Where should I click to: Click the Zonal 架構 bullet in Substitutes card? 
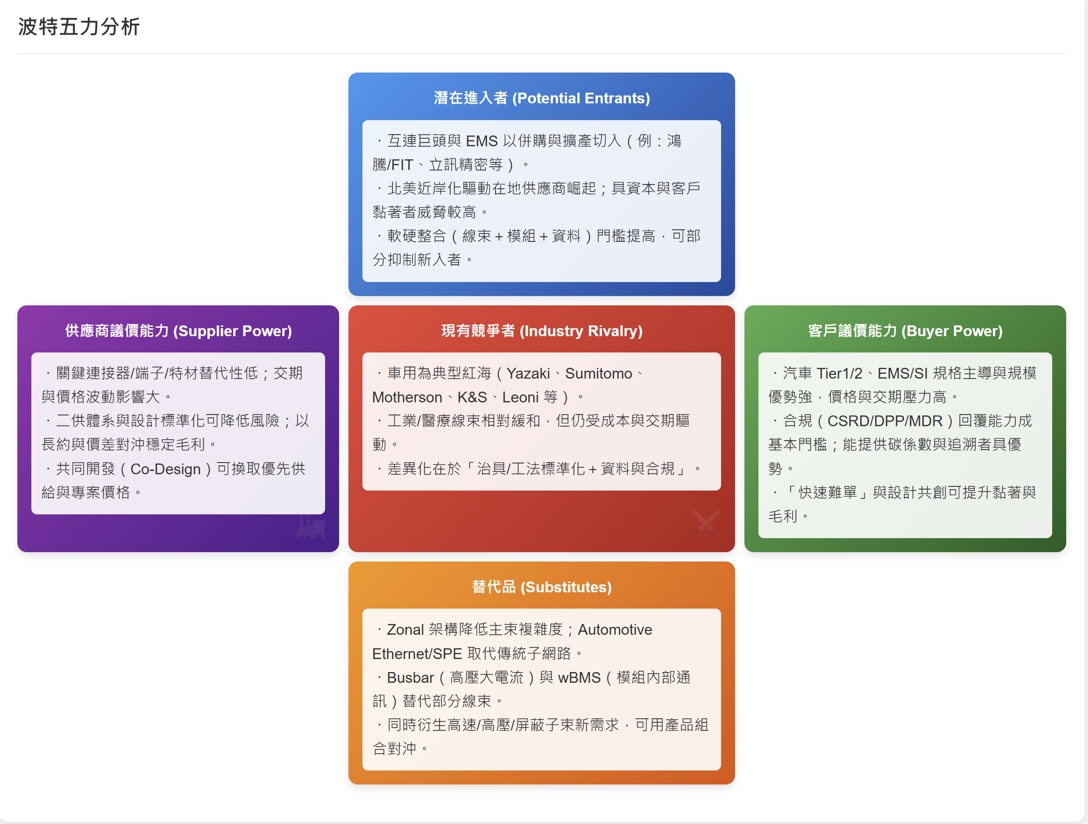coord(540,642)
